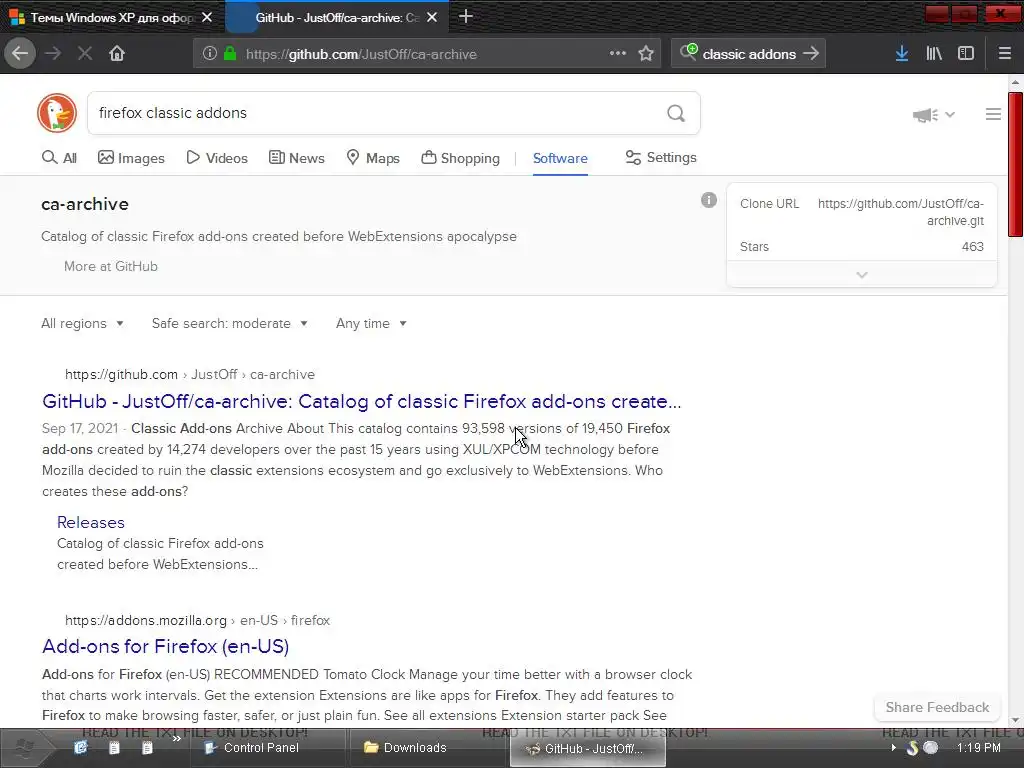
Task: Click the search engine magnifier icon in search box
Action: coord(688,52)
